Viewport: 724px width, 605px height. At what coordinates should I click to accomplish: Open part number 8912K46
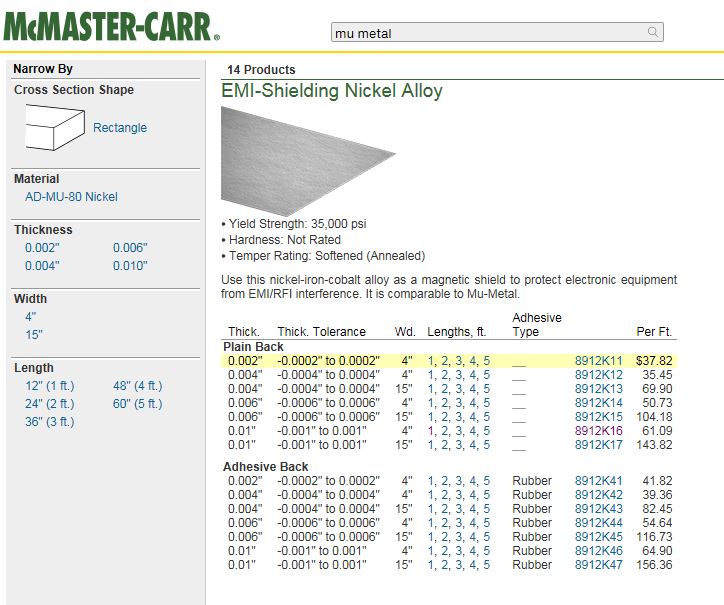coord(598,551)
